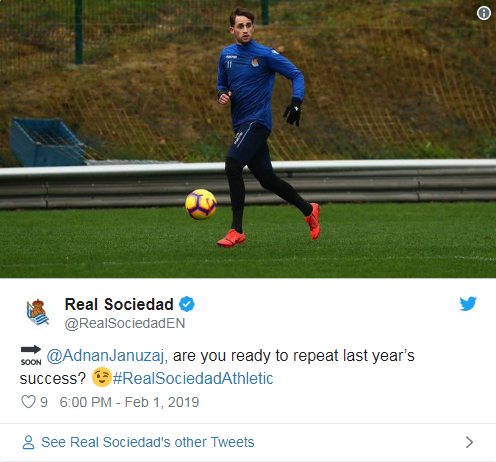Click the football in the photo
The height and width of the screenshot is (462, 496).
(x=201, y=204)
